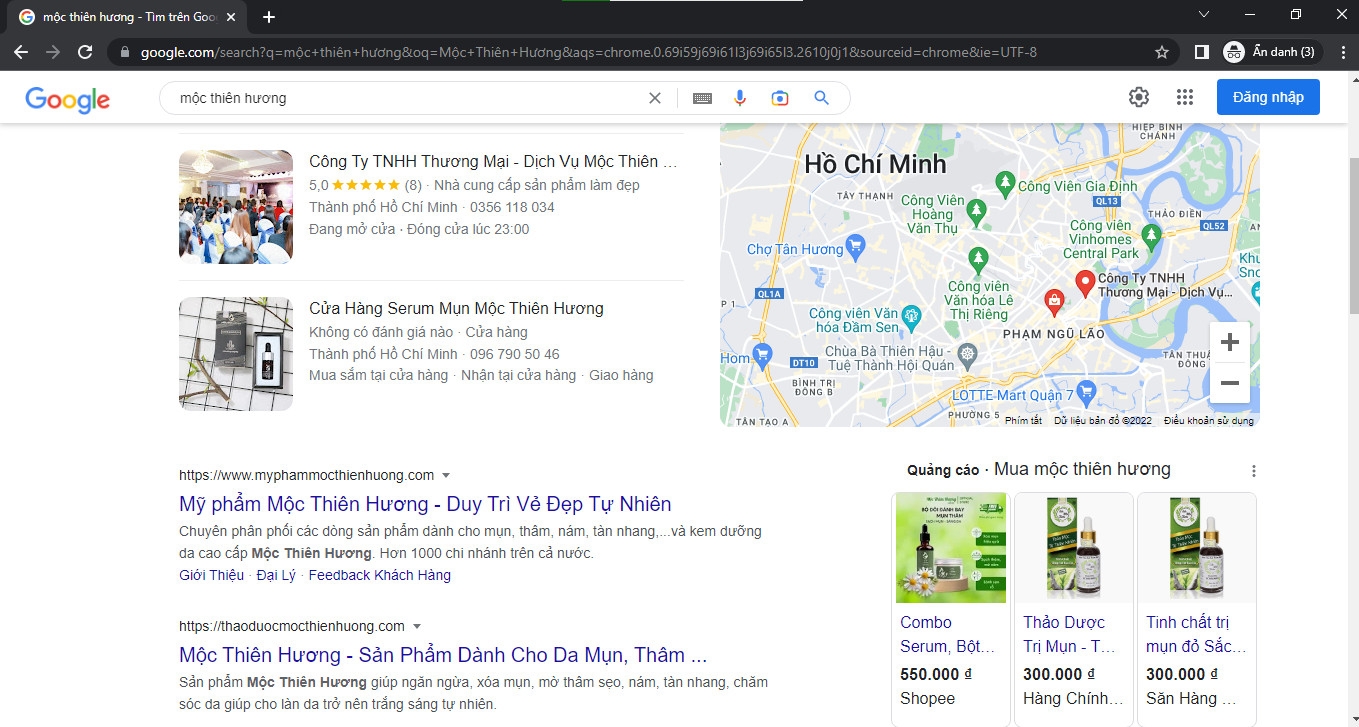Open Google settings gear

pyautogui.click(x=1139, y=97)
